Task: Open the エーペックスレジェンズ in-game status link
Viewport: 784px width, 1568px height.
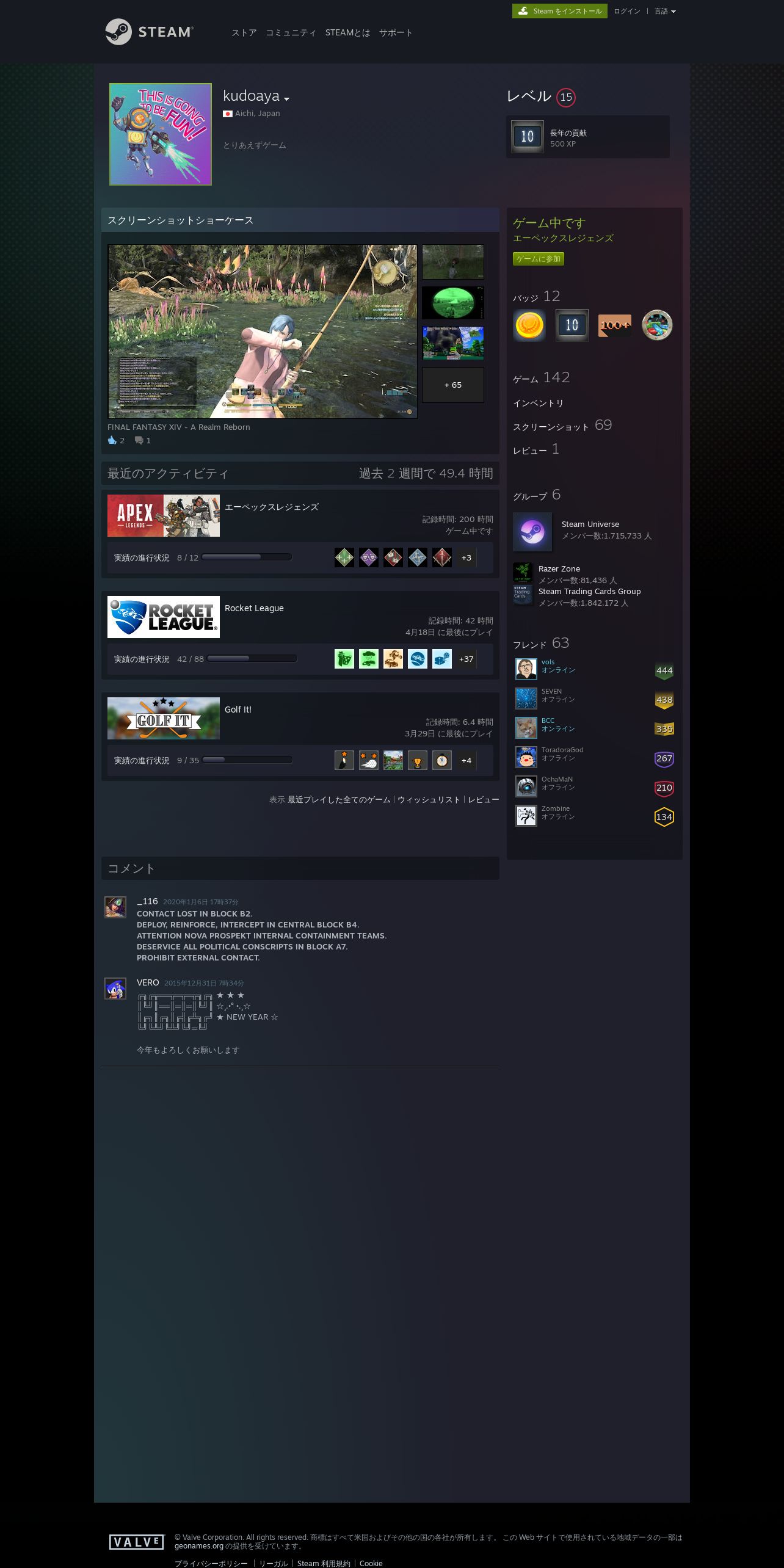Action: coord(563,238)
